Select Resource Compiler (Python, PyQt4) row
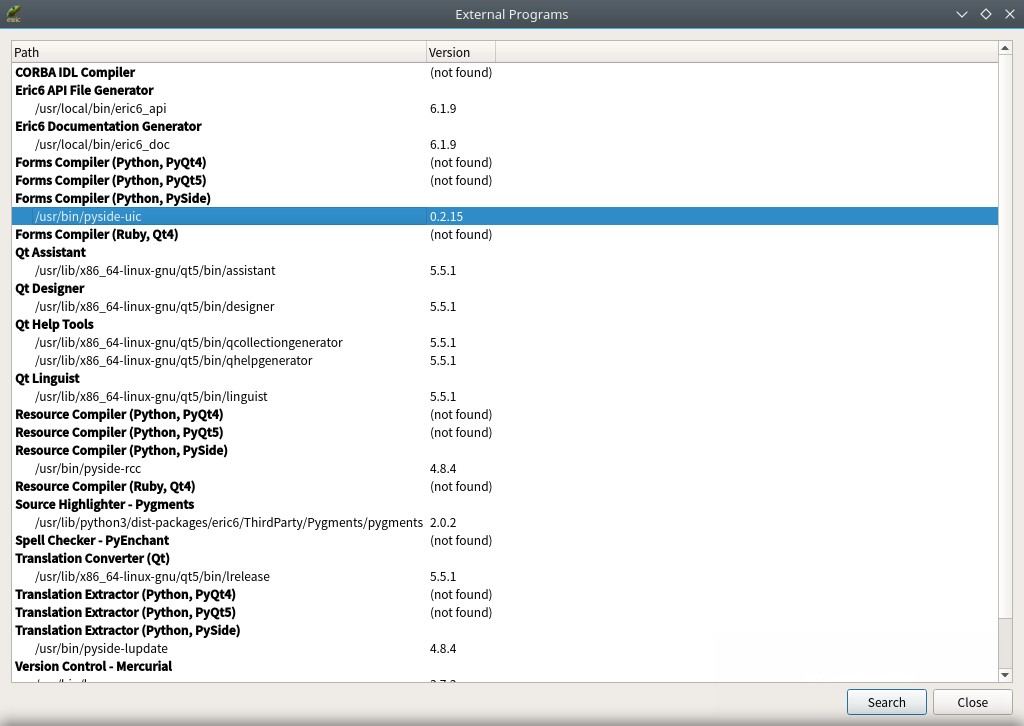 pos(505,415)
